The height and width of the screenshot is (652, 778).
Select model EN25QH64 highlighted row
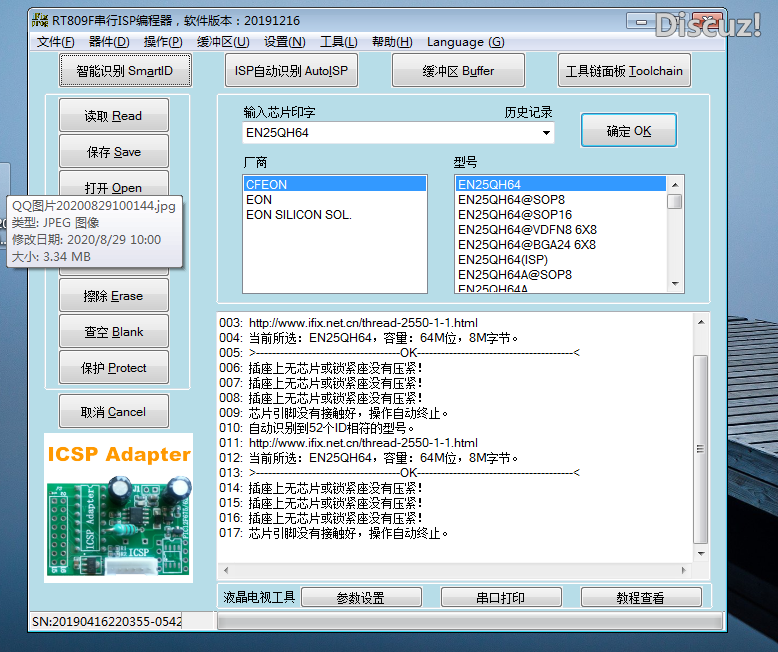point(561,184)
